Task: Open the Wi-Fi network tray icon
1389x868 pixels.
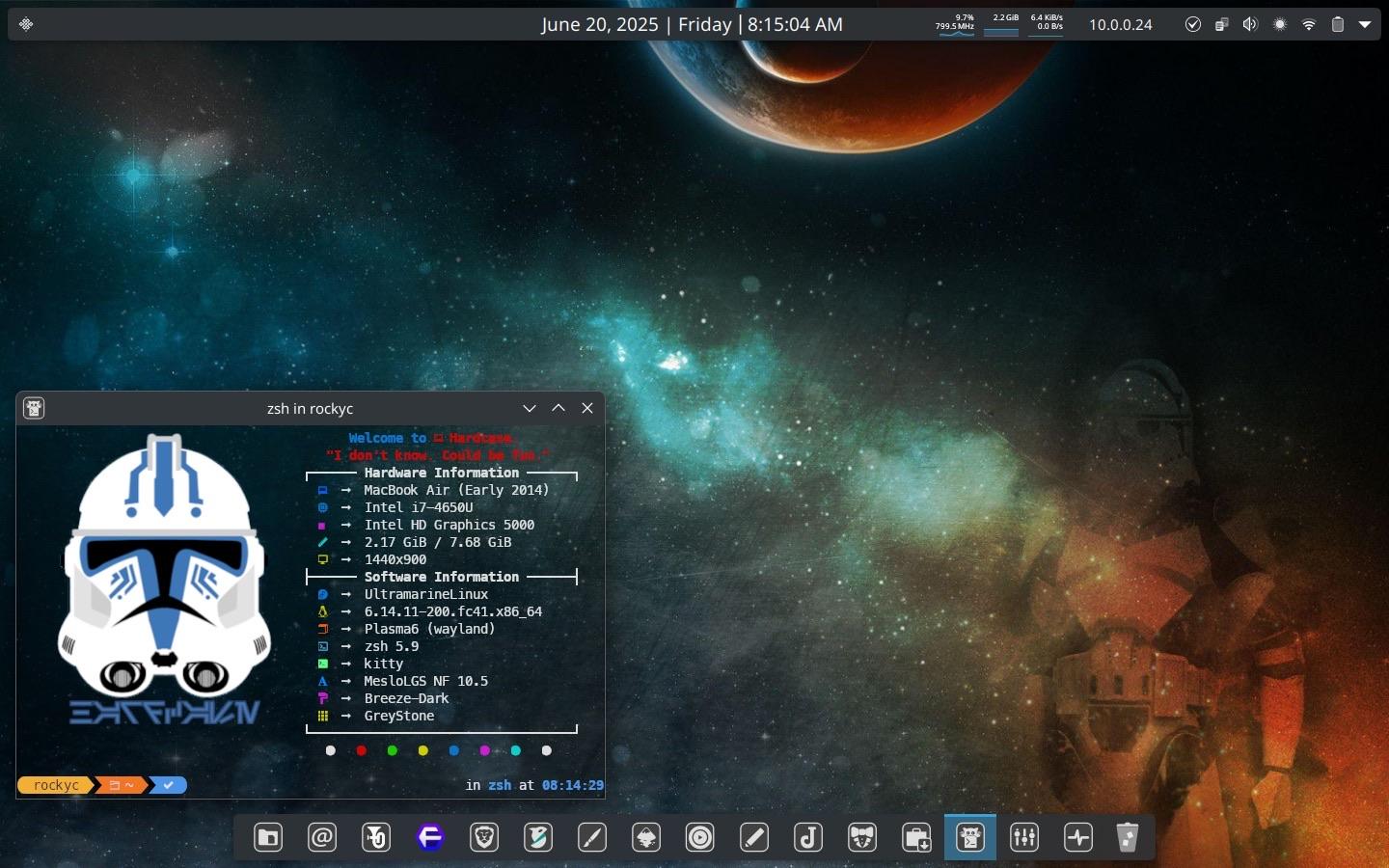Action: pos(1309,24)
